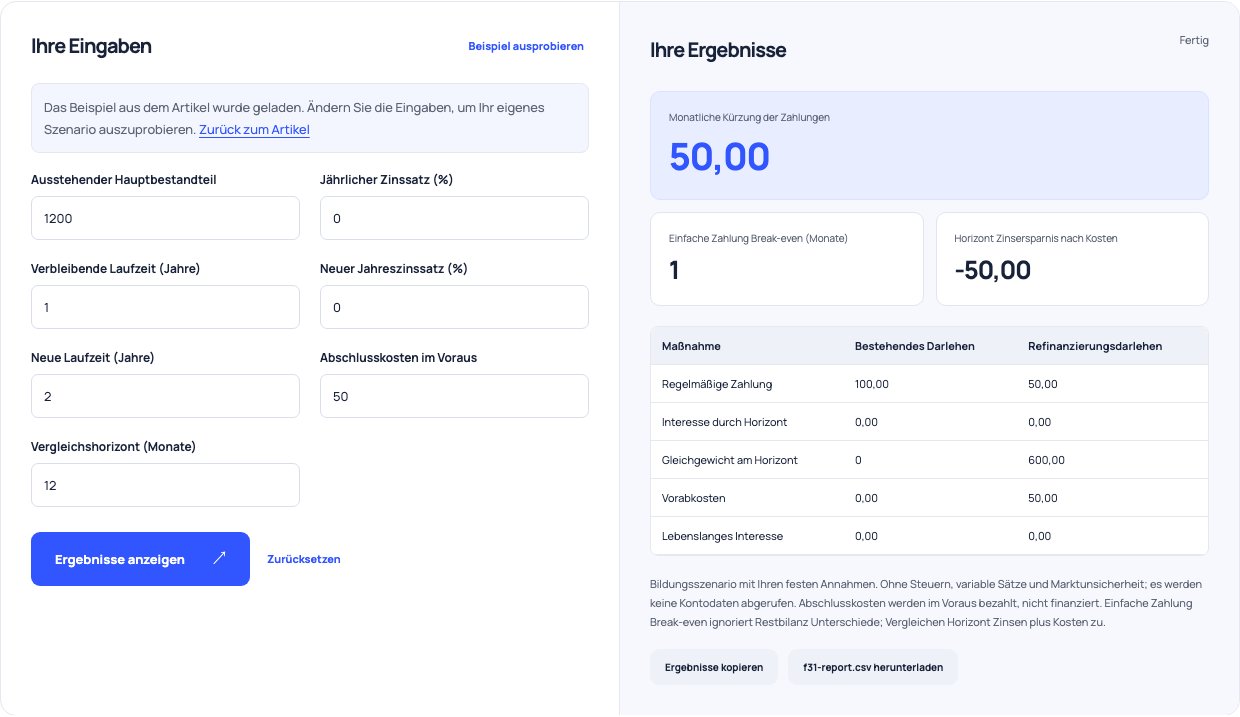Focus the Jährlicher Zinssatz (%) input
The width and height of the screenshot is (1240, 717).
[x=454, y=218]
